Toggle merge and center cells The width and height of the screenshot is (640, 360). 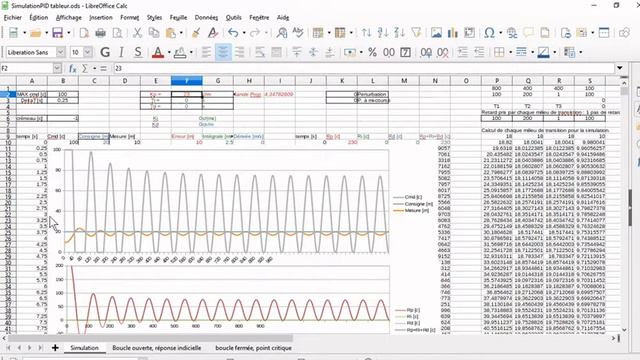276,52
